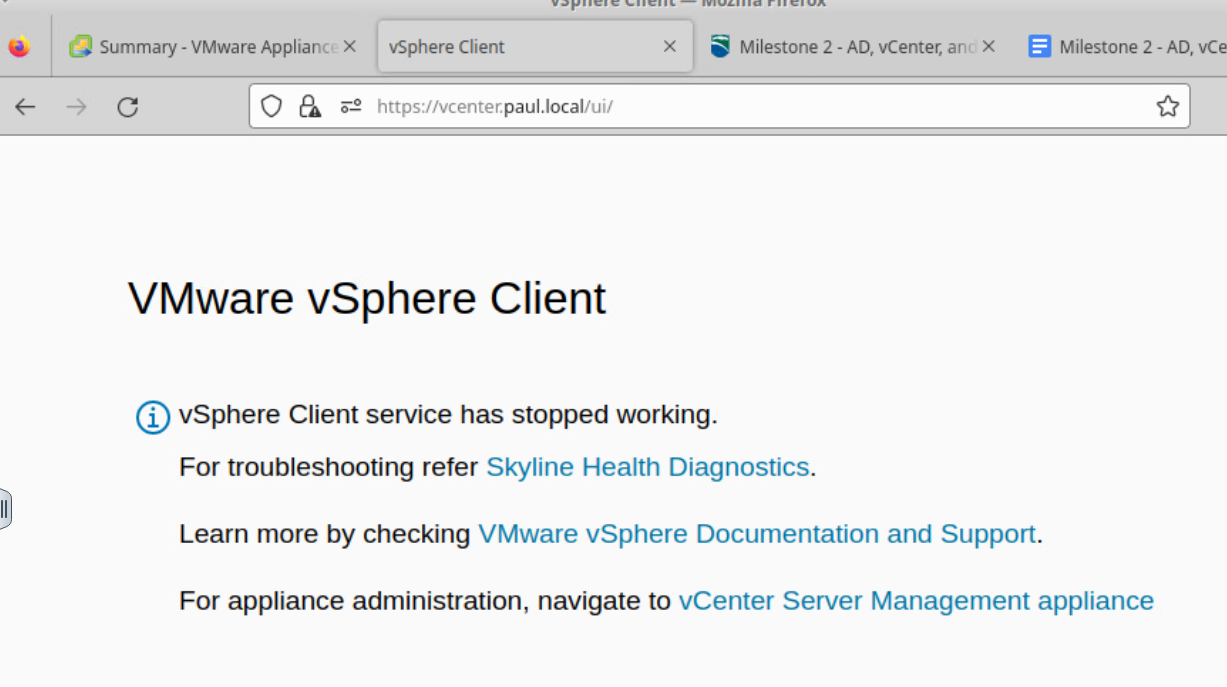Bookmark this page with the star icon

1167,107
